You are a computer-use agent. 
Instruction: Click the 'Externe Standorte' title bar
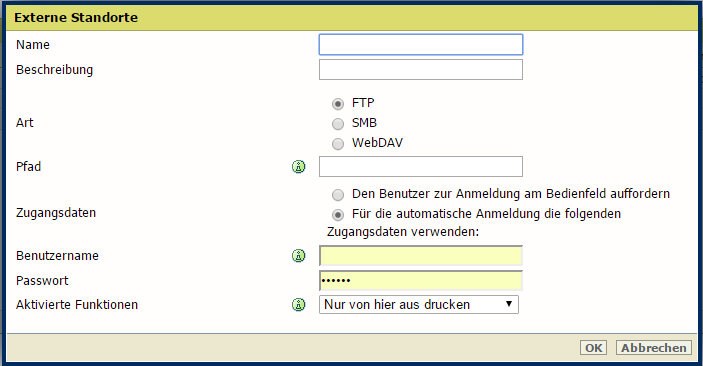(352, 17)
